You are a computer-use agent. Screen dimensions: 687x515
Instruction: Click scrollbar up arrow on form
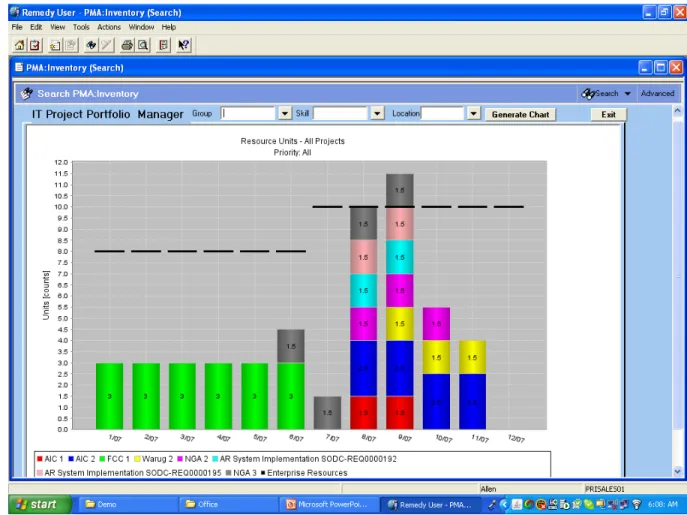[x=677, y=111]
